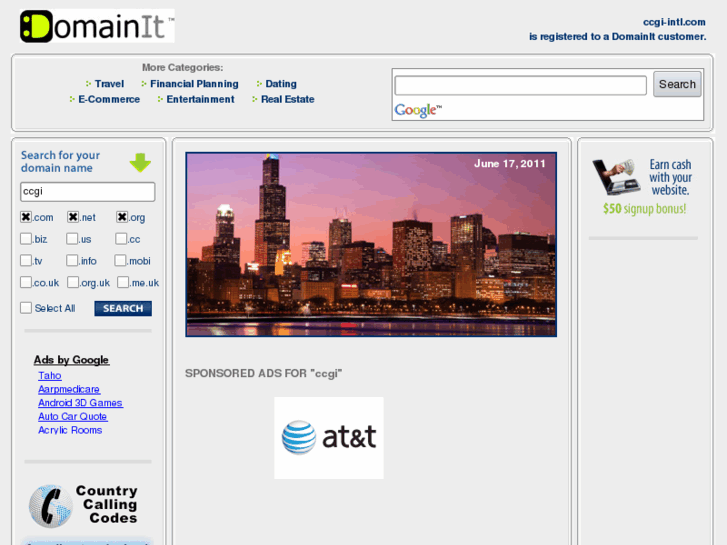Open the Financial Planning category

(194, 84)
